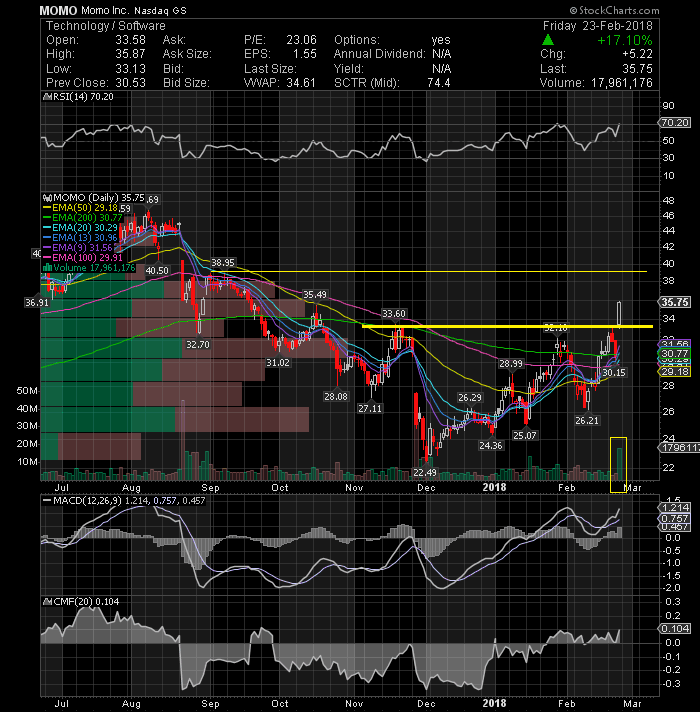
Task: Click the EMA(20) 30.29 legend entry
Action: tap(85, 227)
